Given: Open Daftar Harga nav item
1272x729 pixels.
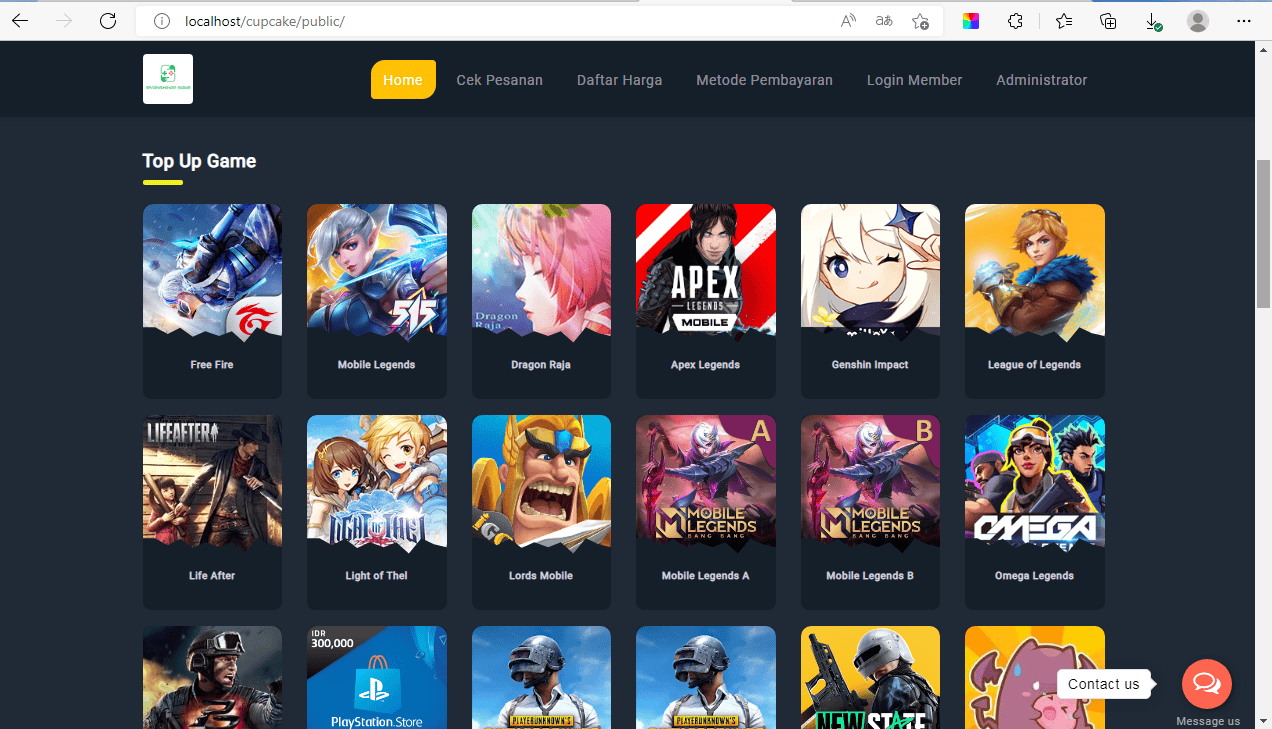Looking at the screenshot, I should pyautogui.click(x=620, y=80).
